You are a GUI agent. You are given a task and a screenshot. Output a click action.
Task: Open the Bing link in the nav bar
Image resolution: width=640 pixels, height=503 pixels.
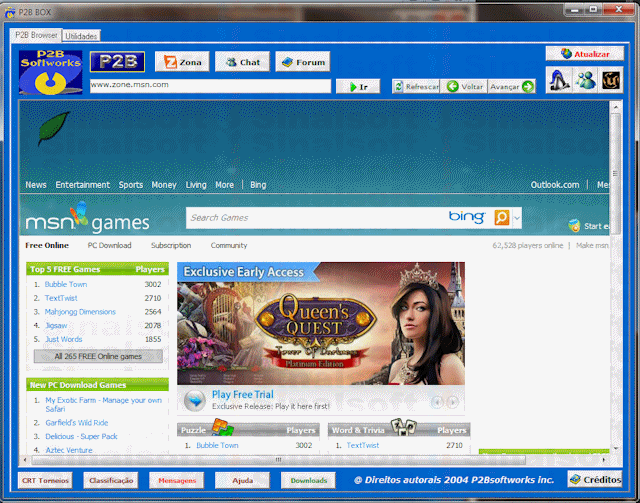(258, 185)
